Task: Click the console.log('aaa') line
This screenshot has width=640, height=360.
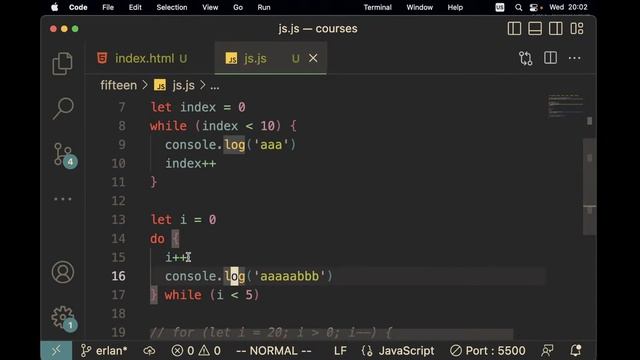Action: click(x=230, y=145)
